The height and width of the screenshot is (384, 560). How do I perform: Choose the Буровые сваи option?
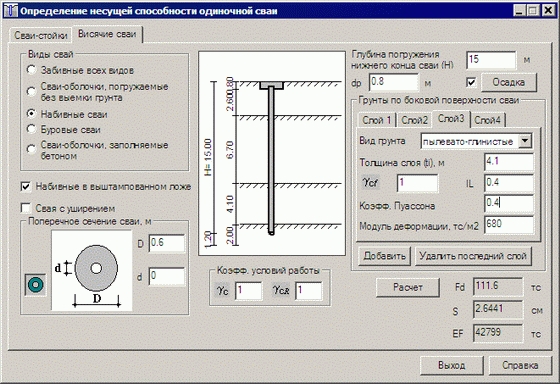[31, 129]
